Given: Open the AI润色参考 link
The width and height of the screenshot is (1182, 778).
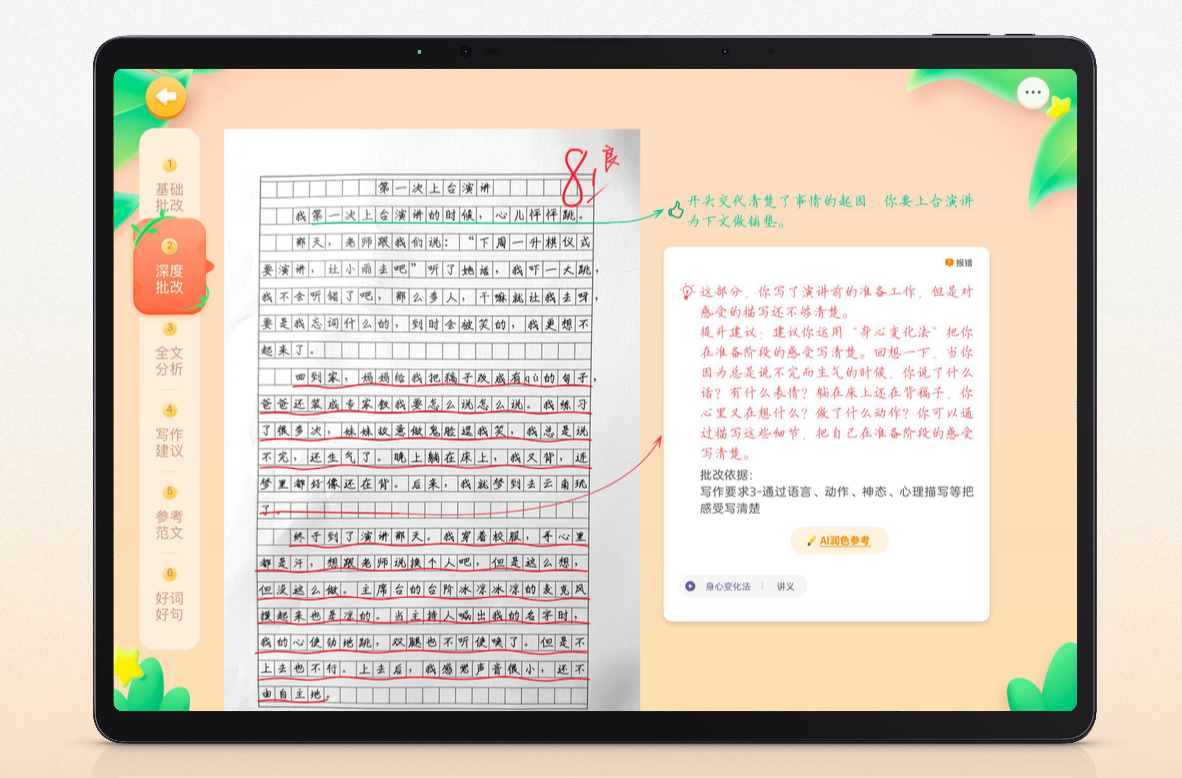Looking at the screenshot, I should click(844, 541).
